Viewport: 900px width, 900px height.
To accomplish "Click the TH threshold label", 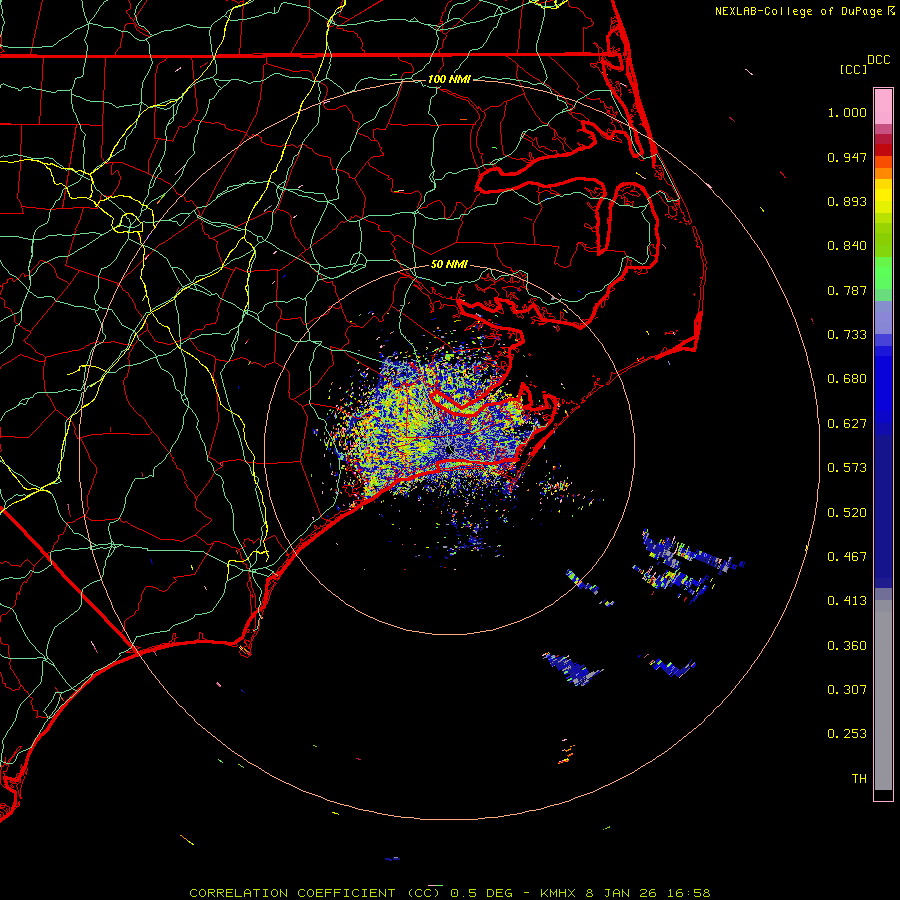I will tap(859, 779).
